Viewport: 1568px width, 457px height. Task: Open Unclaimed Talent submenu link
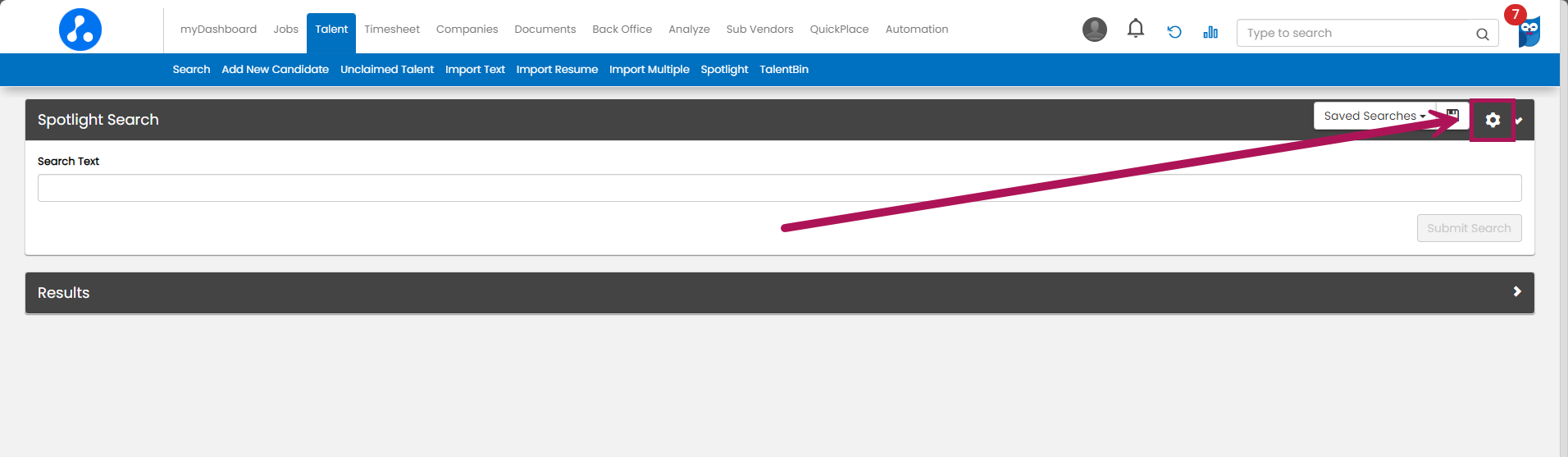point(387,70)
